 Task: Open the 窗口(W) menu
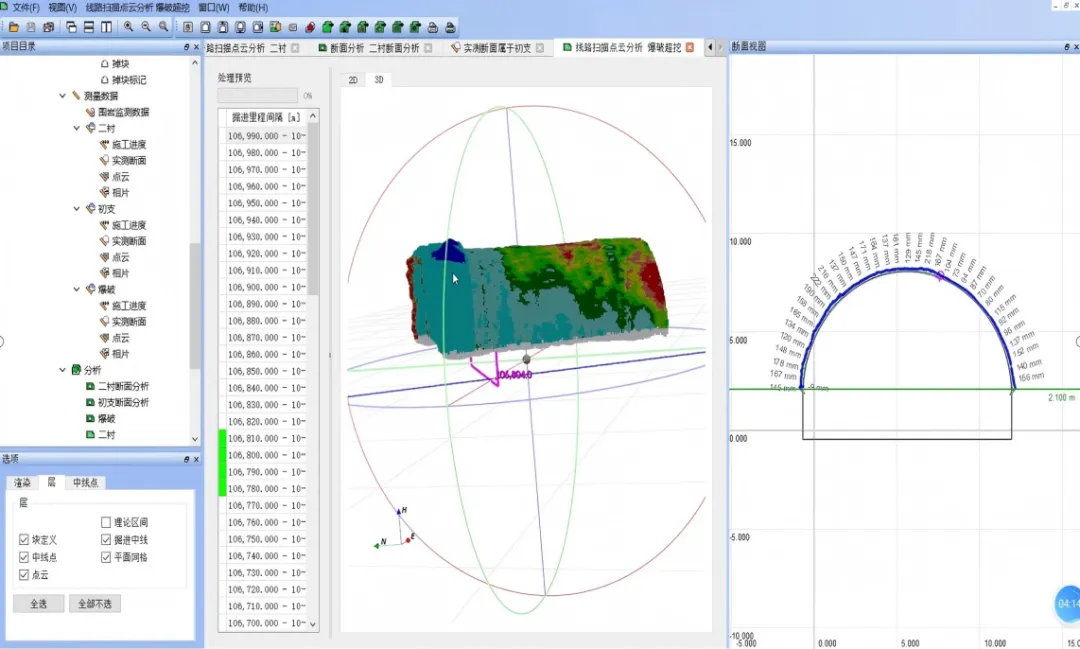coord(214,8)
